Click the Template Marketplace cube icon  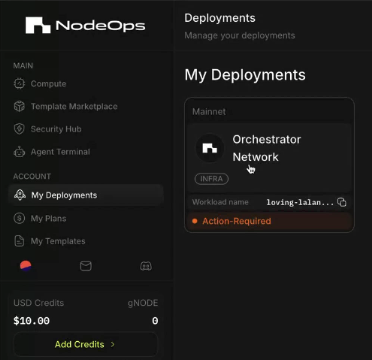pyautogui.click(x=19, y=106)
